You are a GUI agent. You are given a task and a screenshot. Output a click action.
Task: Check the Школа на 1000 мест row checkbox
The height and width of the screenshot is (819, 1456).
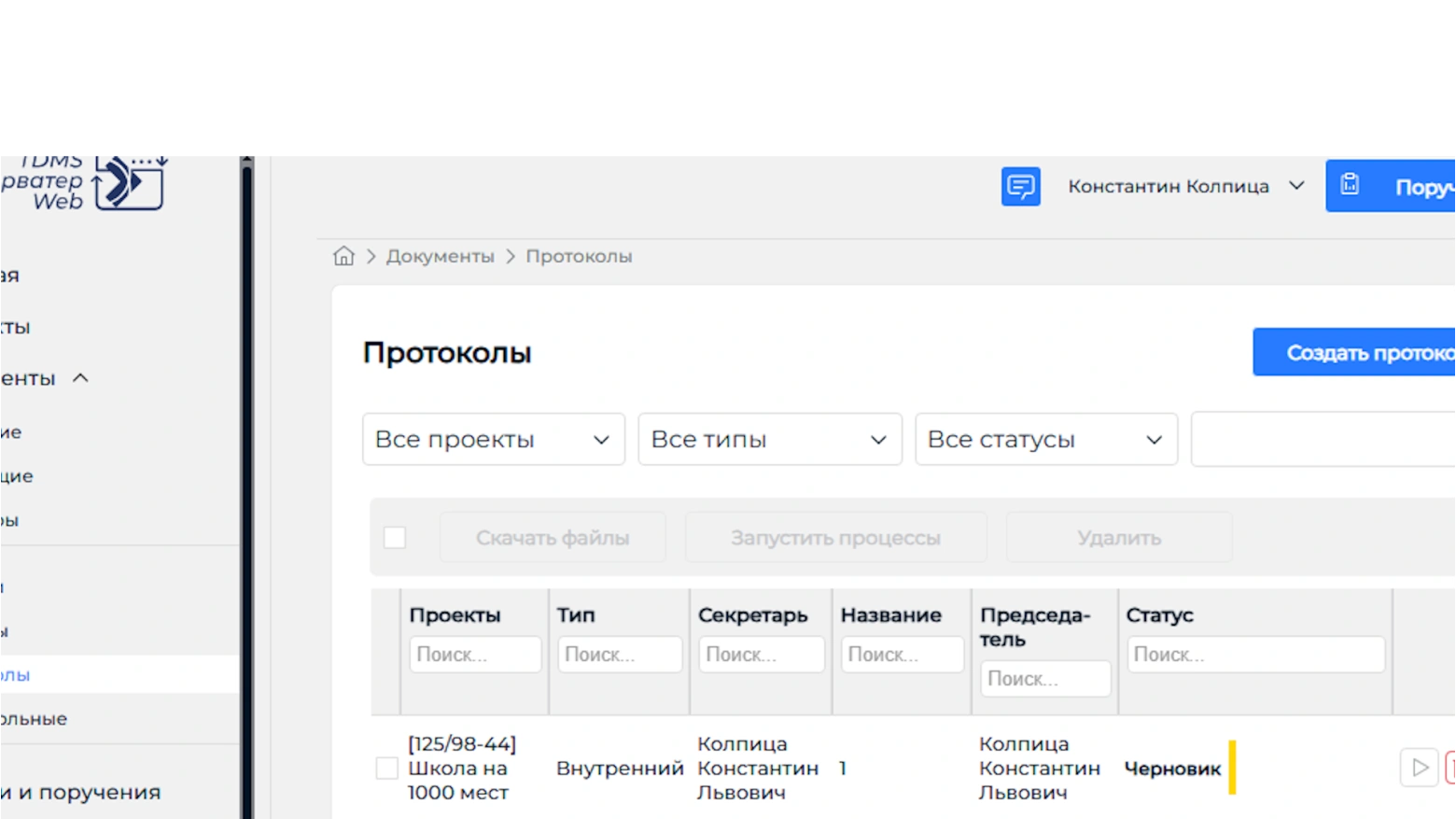click(386, 769)
